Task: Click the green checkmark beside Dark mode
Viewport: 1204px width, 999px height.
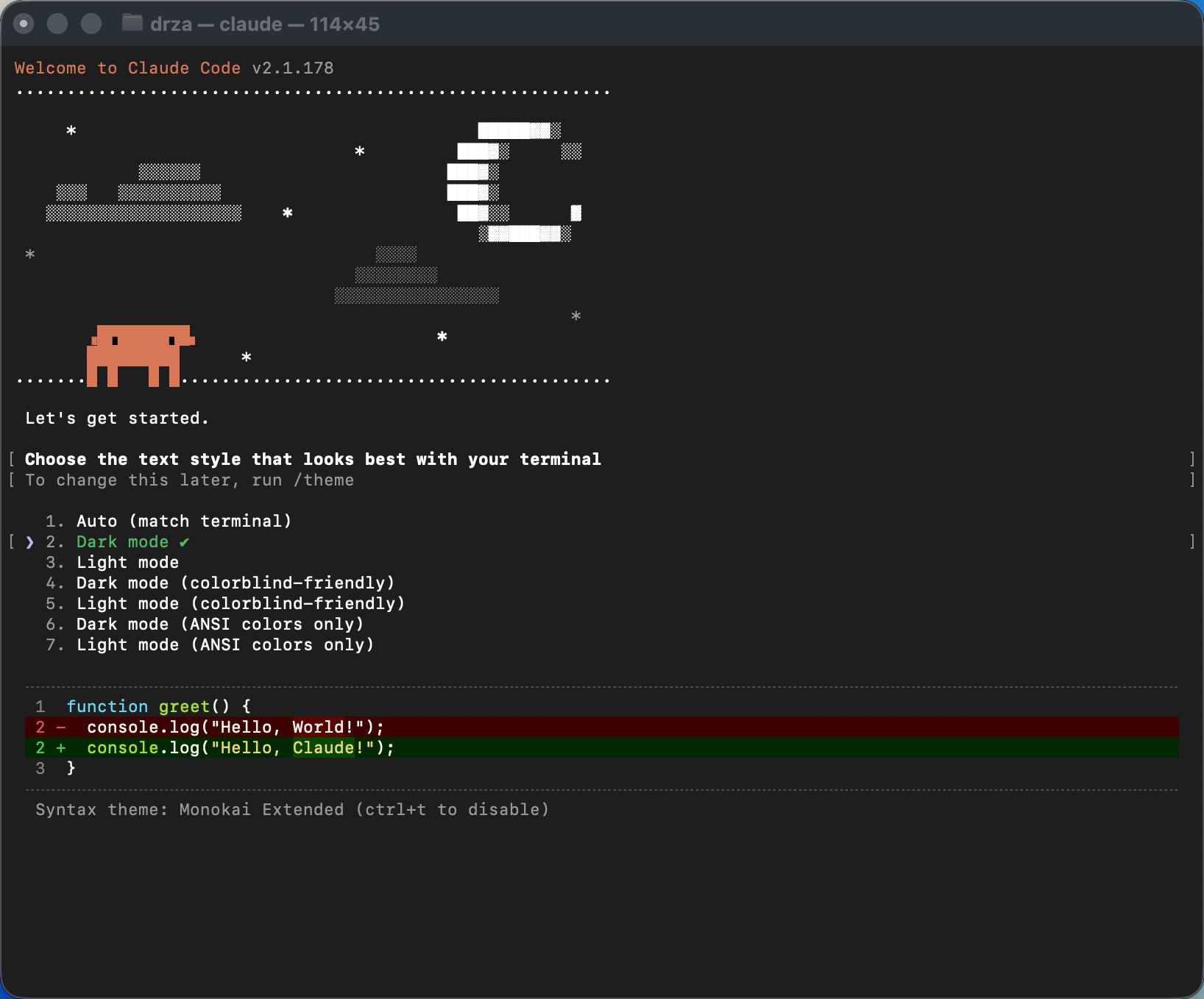Action: pos(184,542)
